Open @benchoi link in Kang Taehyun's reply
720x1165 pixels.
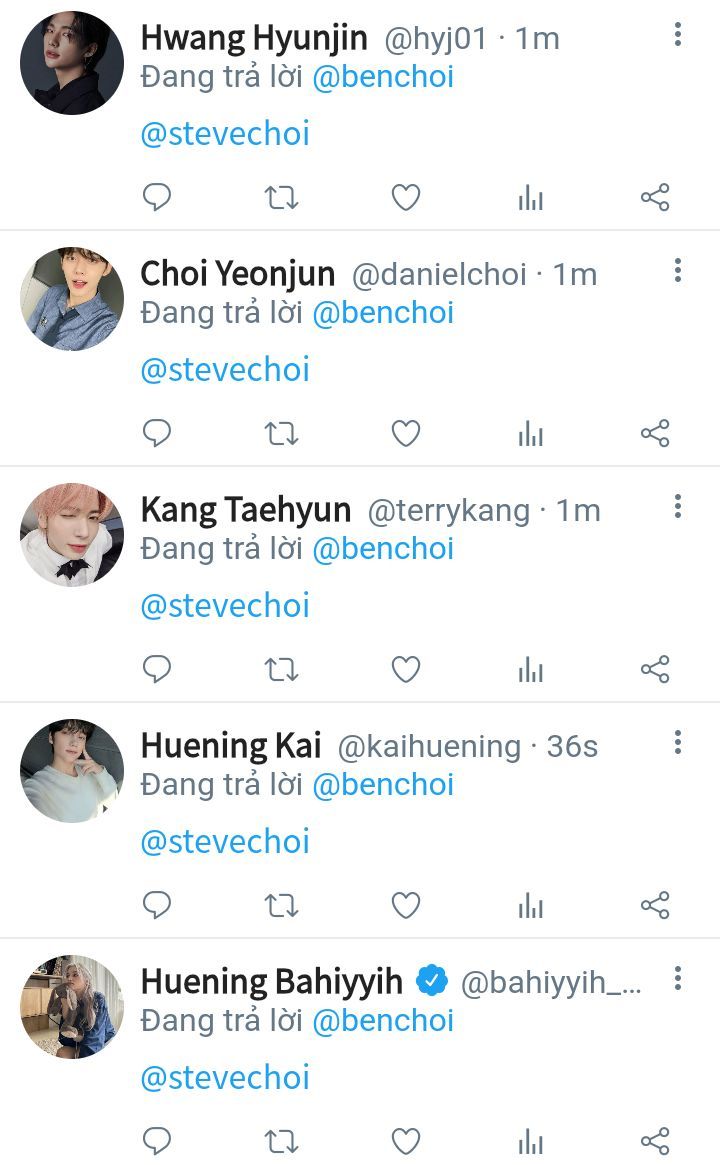coord(383,549)
